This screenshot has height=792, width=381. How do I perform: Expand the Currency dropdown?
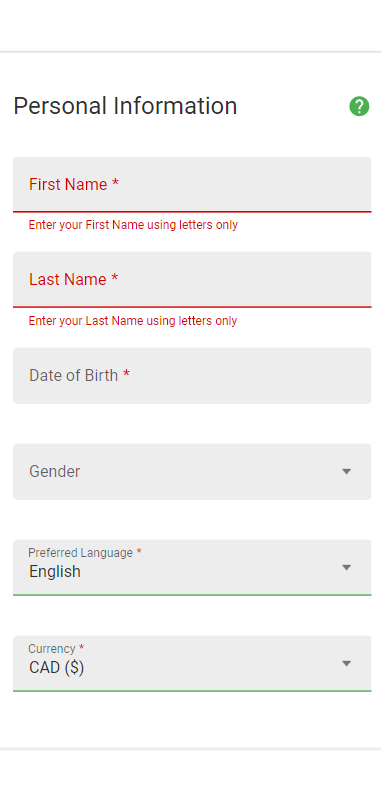[x=192, y=663]
